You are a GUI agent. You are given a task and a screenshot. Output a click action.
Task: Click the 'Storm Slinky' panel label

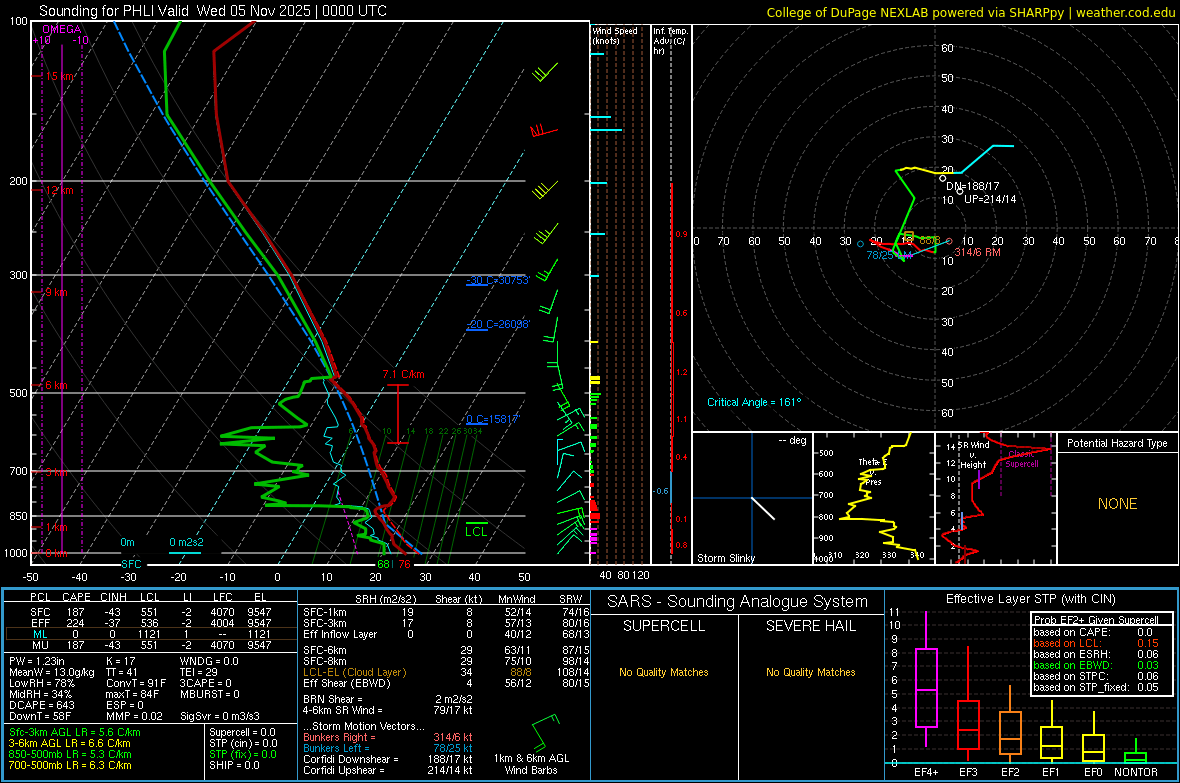[725, 558]
